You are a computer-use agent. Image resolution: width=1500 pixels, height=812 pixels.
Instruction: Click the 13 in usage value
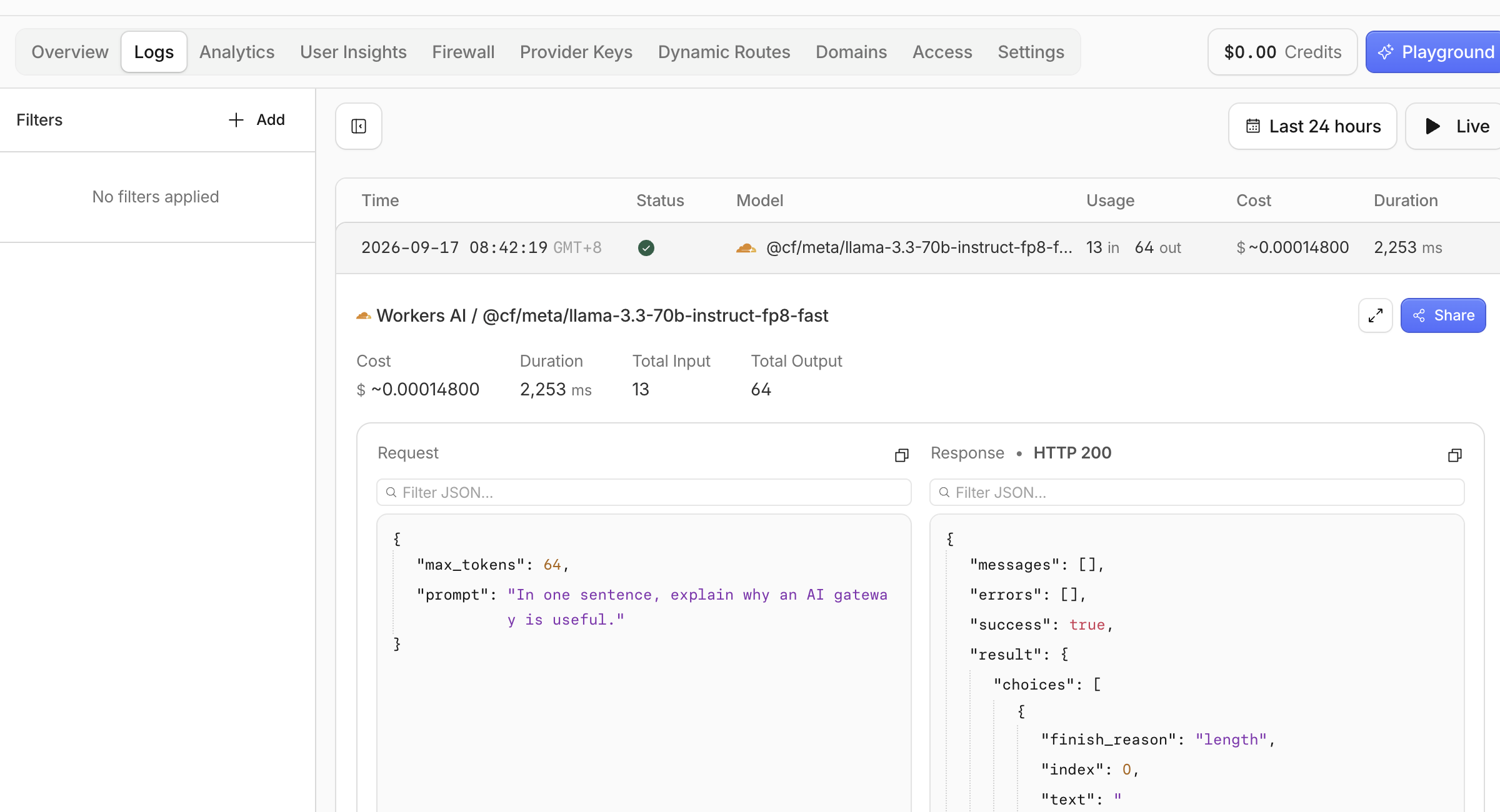[x=1102, y=248]
